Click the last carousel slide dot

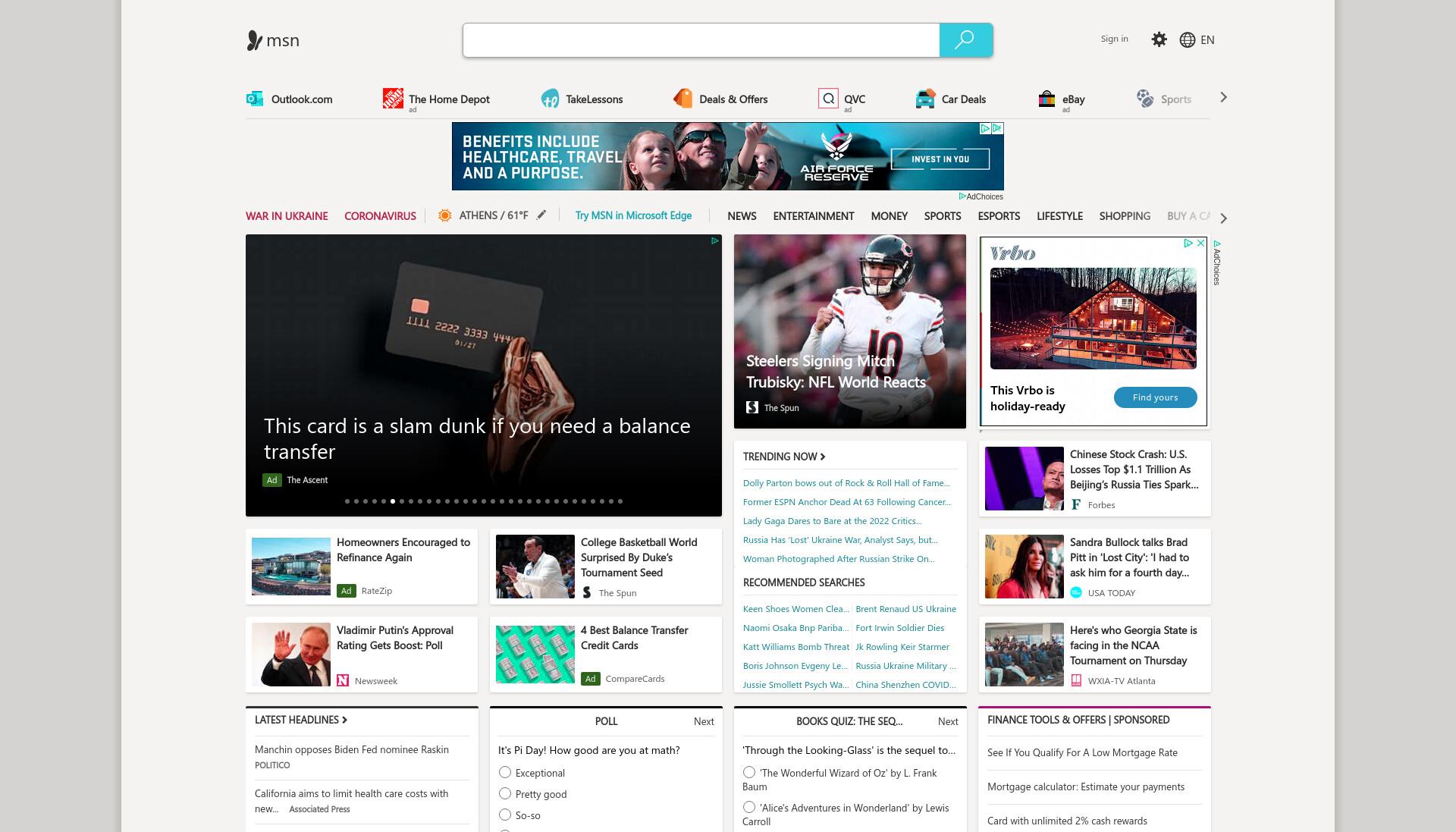pyautogui.click(x=620, y=501)
